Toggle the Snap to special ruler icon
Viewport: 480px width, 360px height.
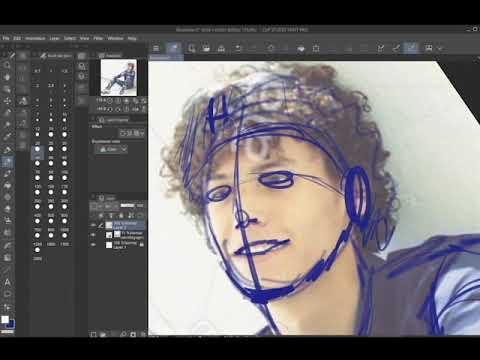(396, 48)
